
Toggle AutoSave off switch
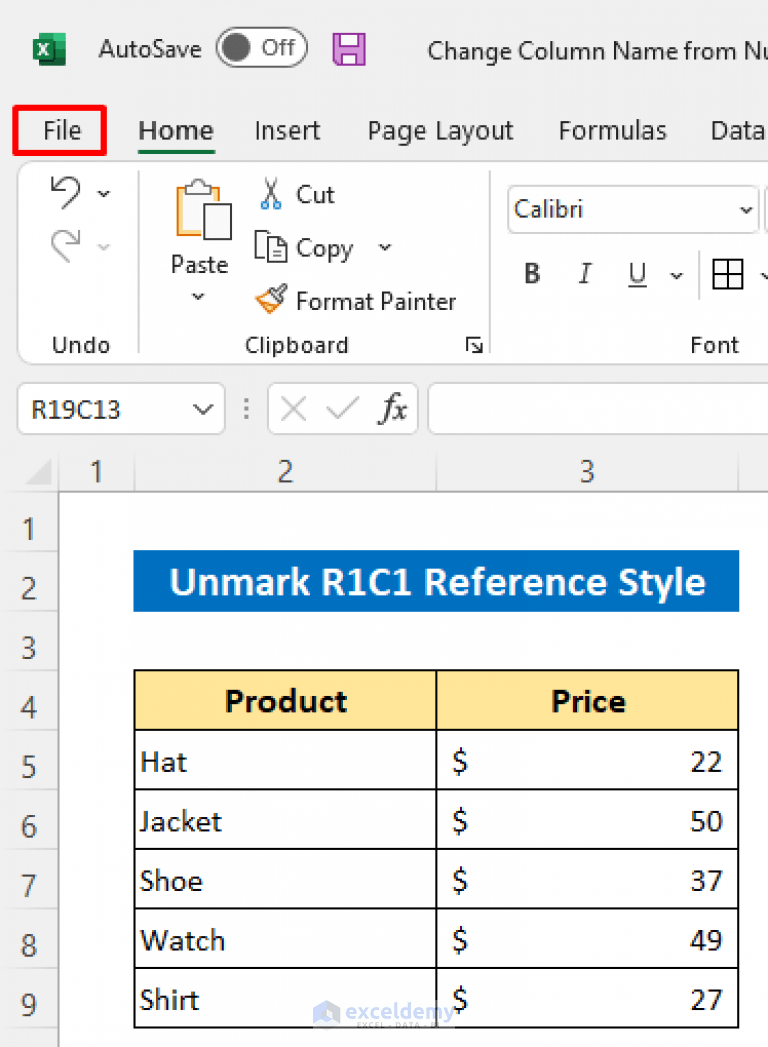pos(261,48)
